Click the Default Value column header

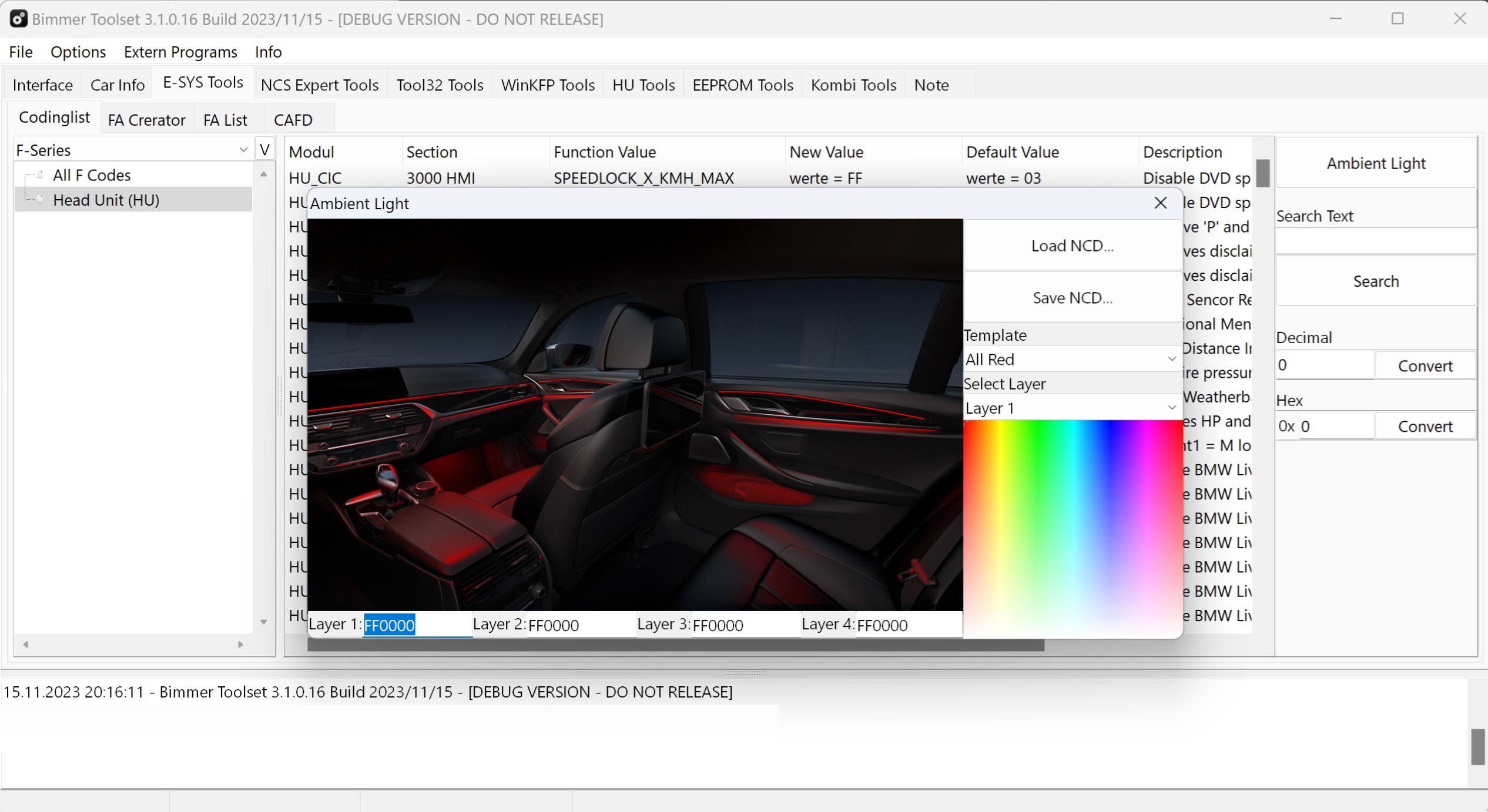pyautogui.click(x=1050, y=152)
